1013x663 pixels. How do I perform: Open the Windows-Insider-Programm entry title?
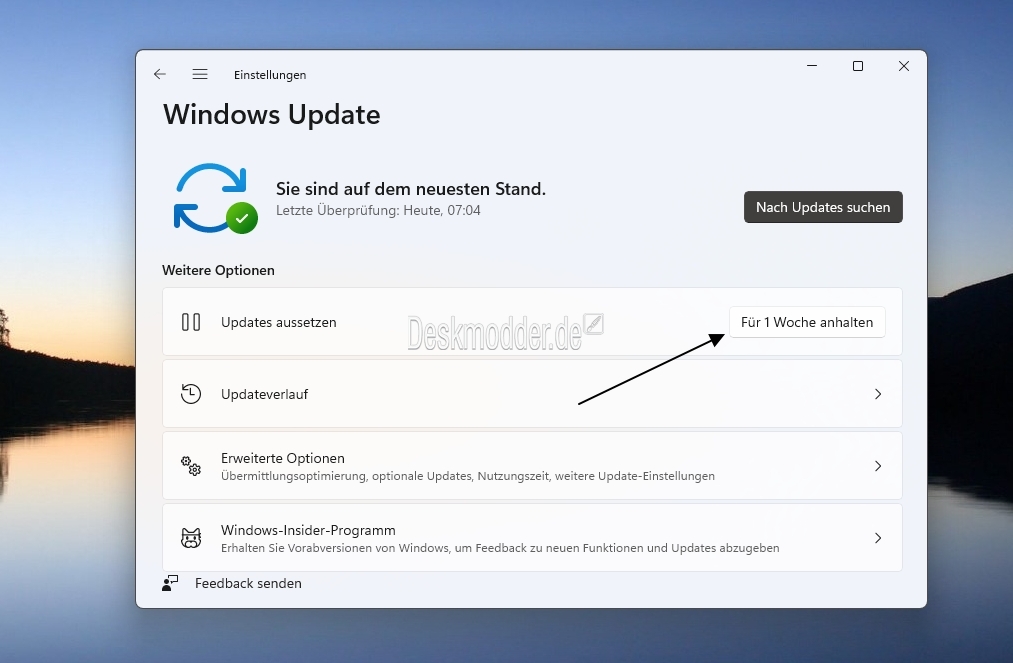pos(308,530)
